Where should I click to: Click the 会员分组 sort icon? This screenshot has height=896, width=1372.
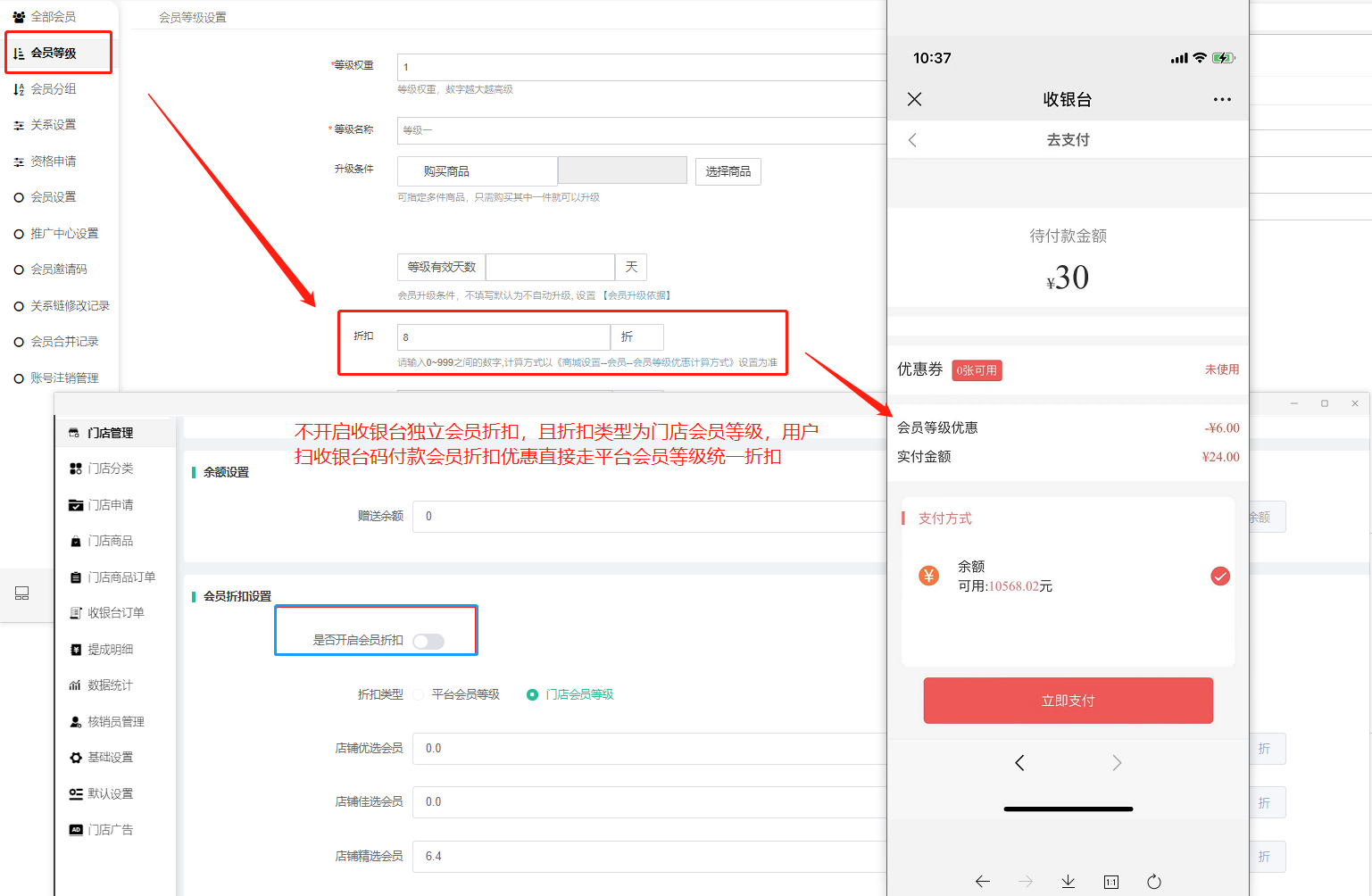click(19, 89)
